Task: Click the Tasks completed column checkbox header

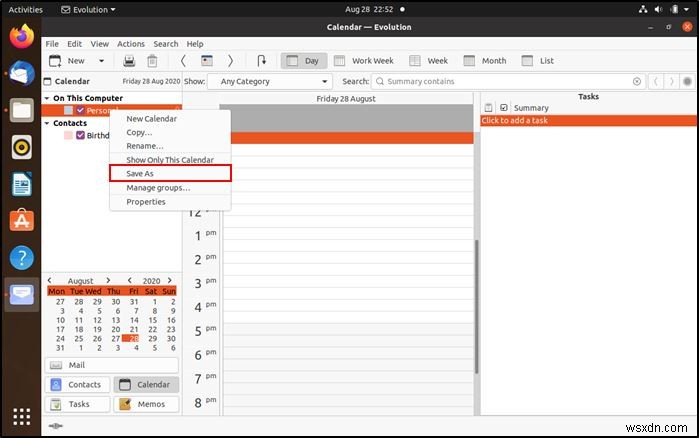Action: point(504,107)
